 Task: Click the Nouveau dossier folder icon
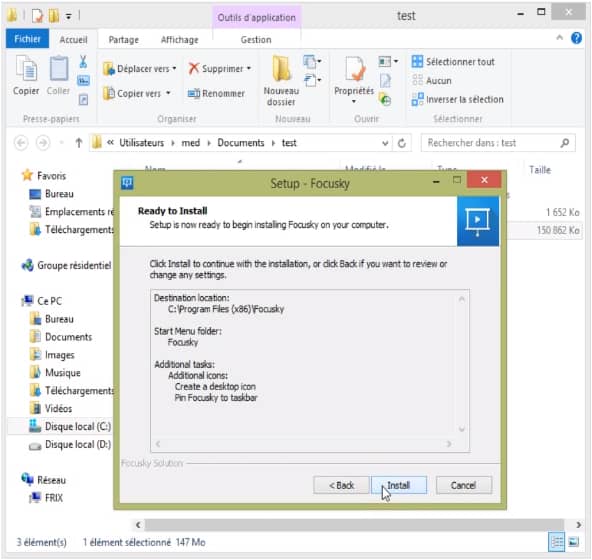[x=281, y=69]
